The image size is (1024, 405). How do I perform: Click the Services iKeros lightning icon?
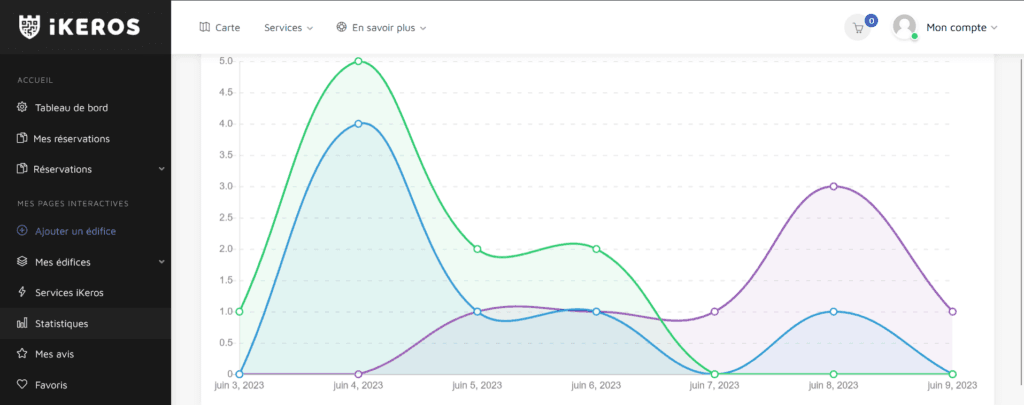[x=23, y=293]
